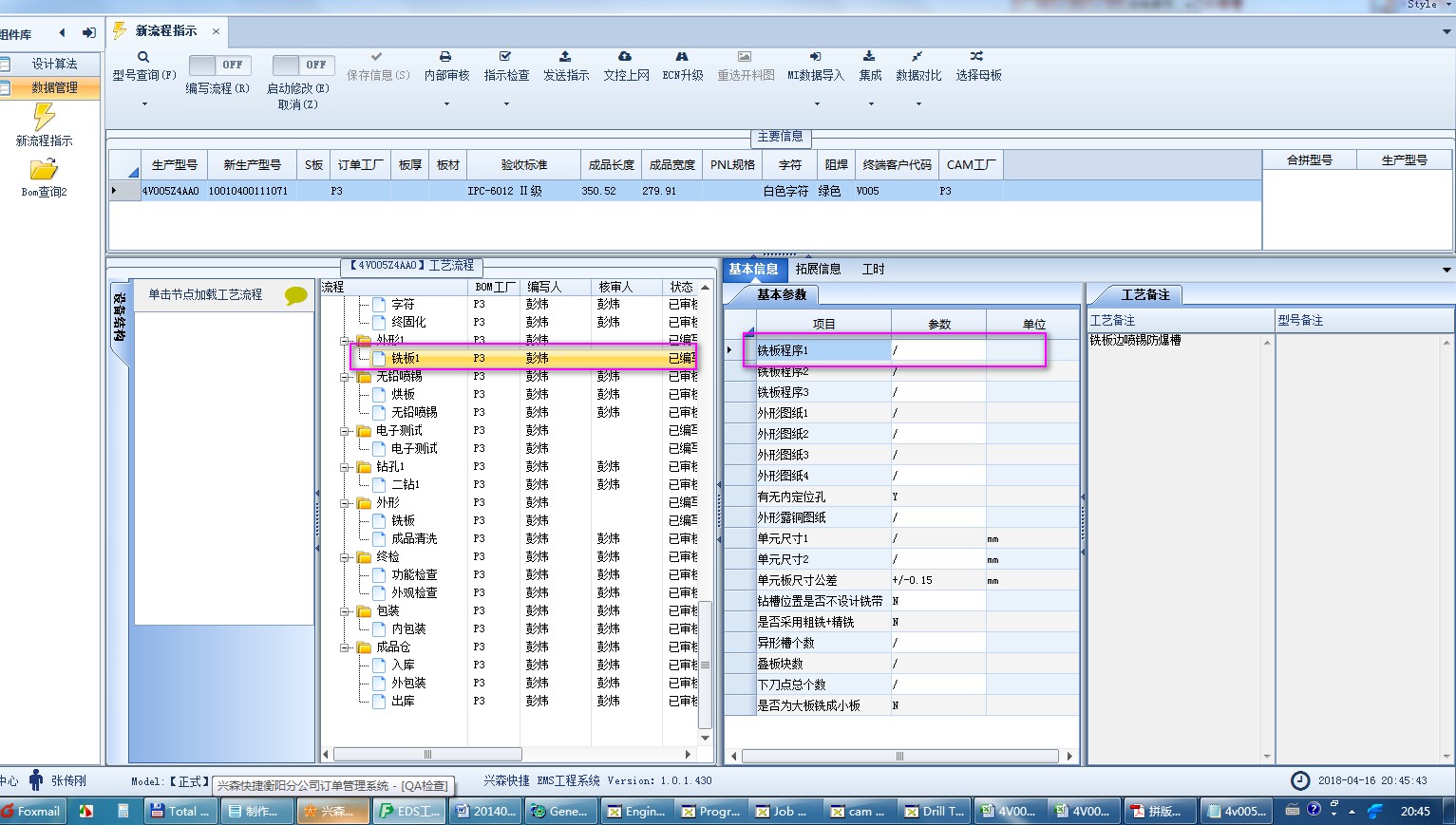Select the 新流程指示 document tab
Image resolution: width=1456 pixels, height=825 pixels.
pos(166,31)
